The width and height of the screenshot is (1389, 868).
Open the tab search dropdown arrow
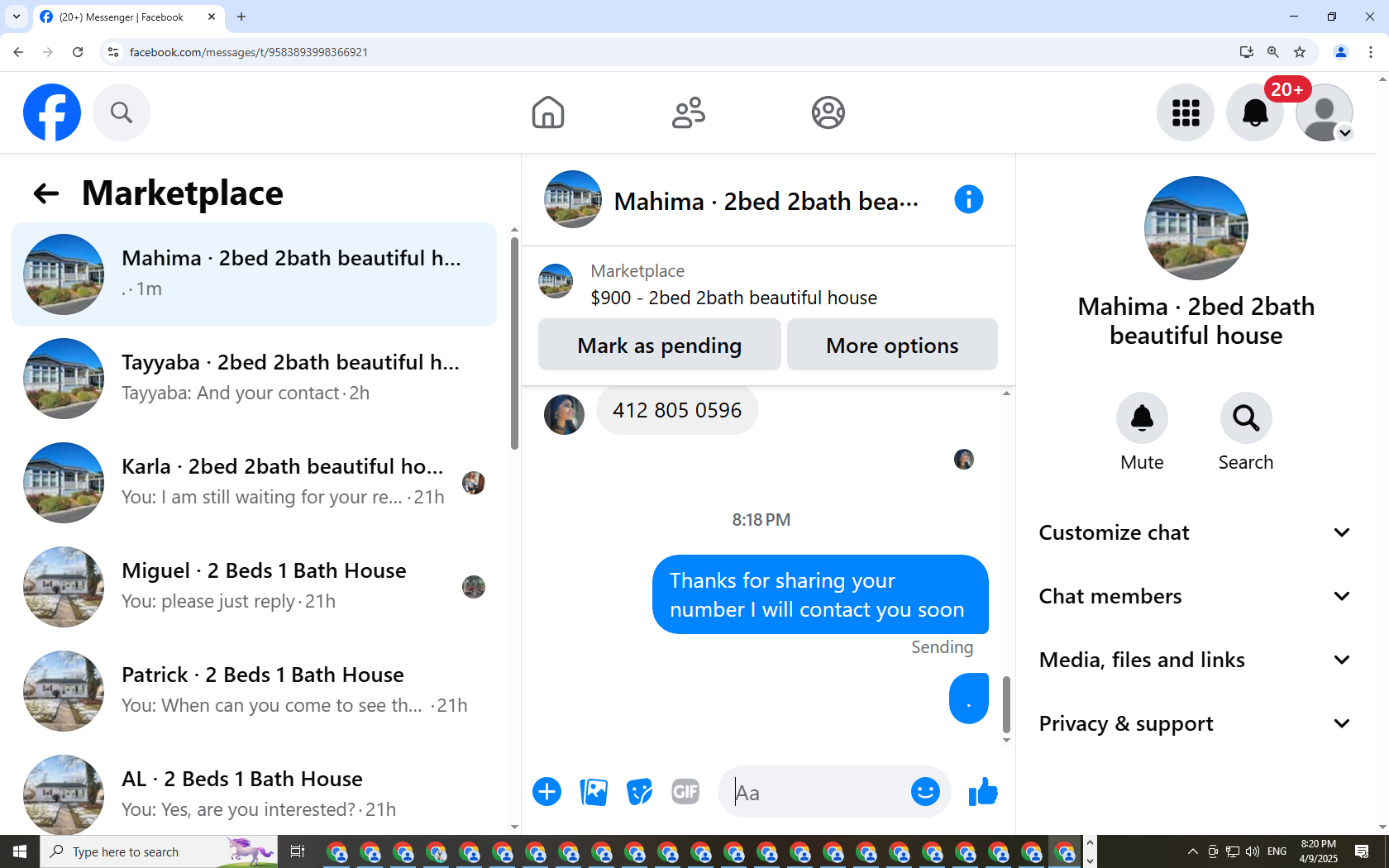(17, 17)
